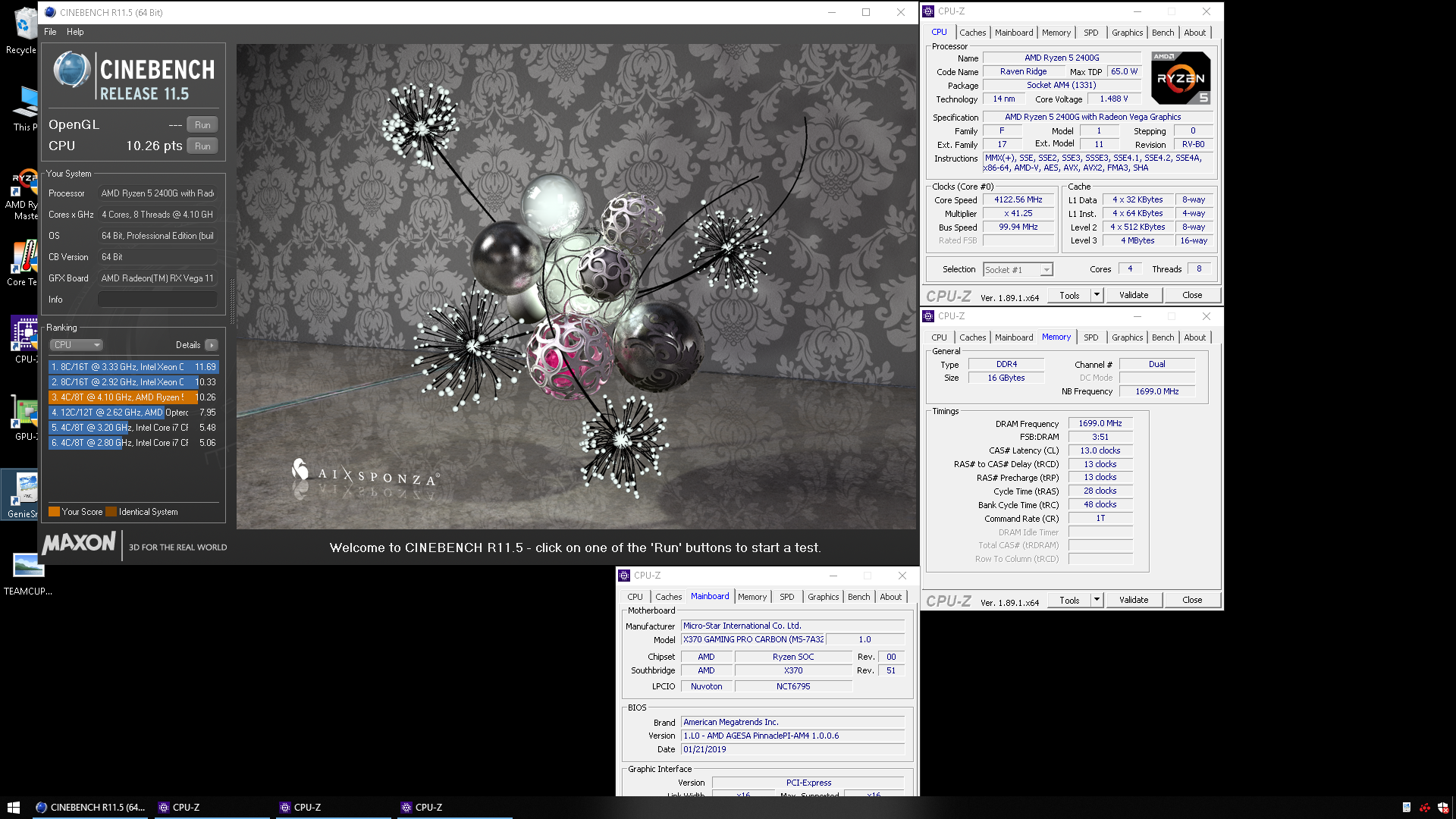
Task: Open the Help menu in Cinebench
Action: click(75, 32)
